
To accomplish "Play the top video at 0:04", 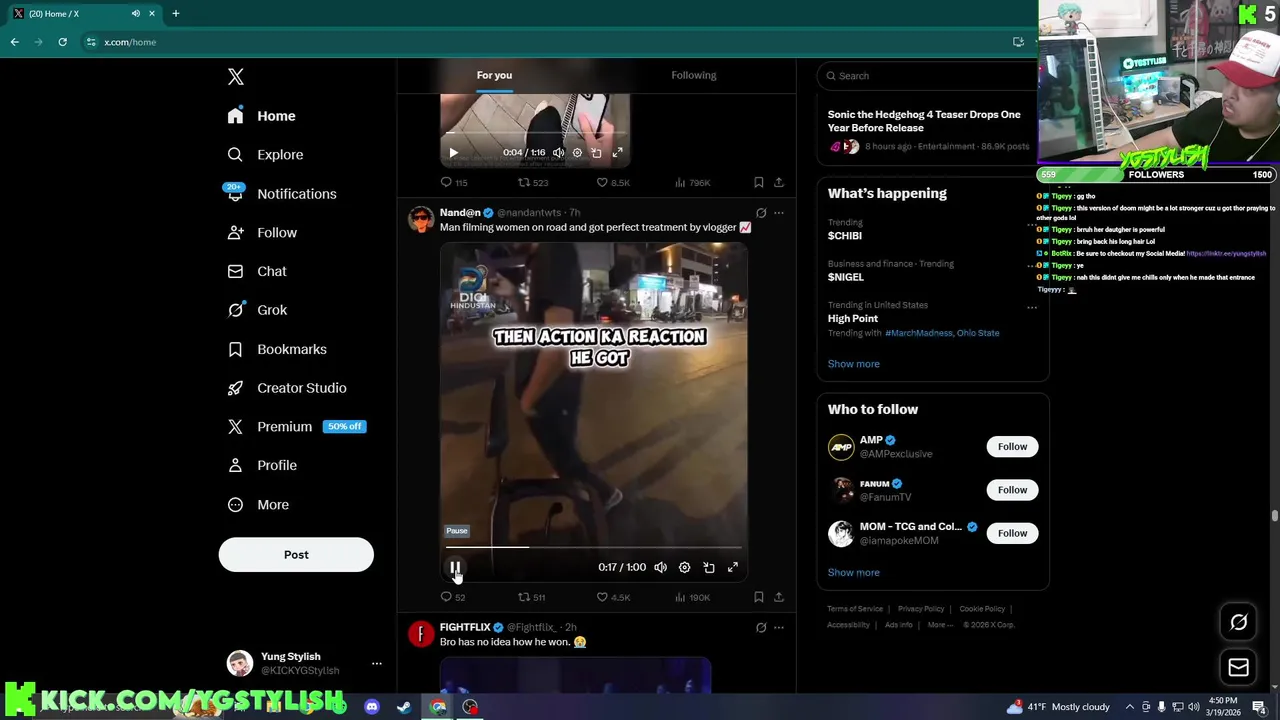I will coord(453,153).
